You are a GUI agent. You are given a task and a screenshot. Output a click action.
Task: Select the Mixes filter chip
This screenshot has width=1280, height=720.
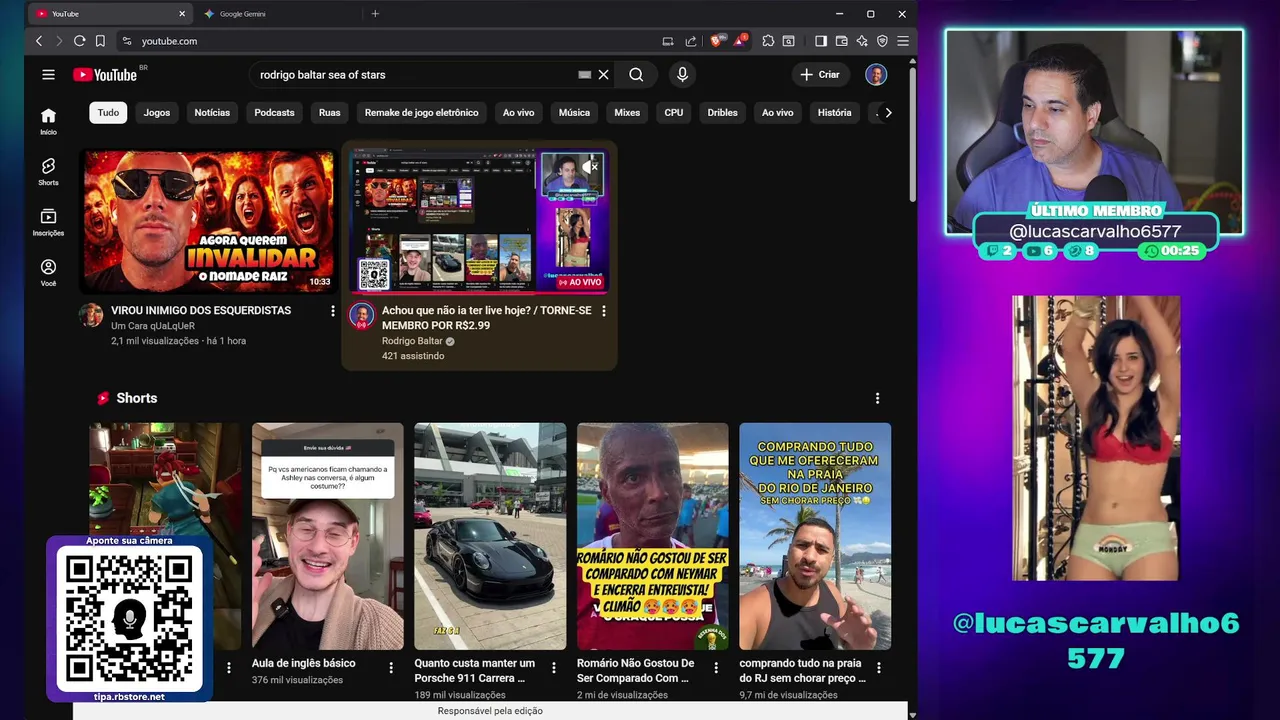click(627, 112)
